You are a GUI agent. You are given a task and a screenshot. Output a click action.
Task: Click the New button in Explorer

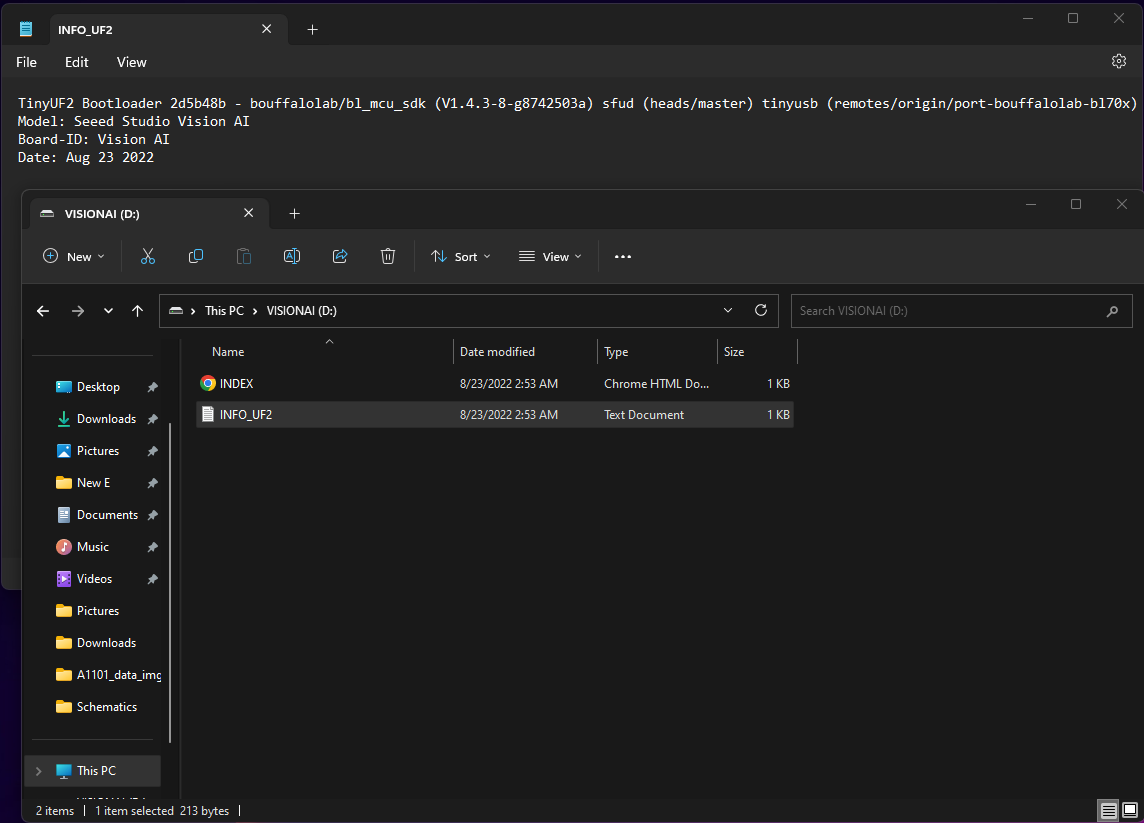pos(74,257)
